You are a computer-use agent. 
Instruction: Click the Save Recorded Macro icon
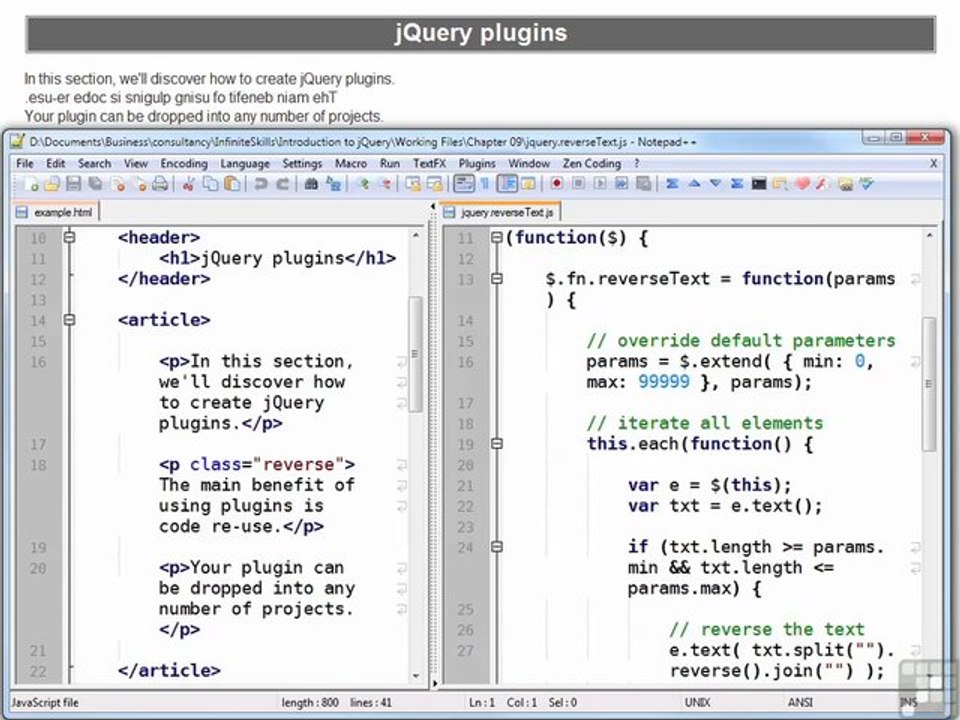[643, 184]
